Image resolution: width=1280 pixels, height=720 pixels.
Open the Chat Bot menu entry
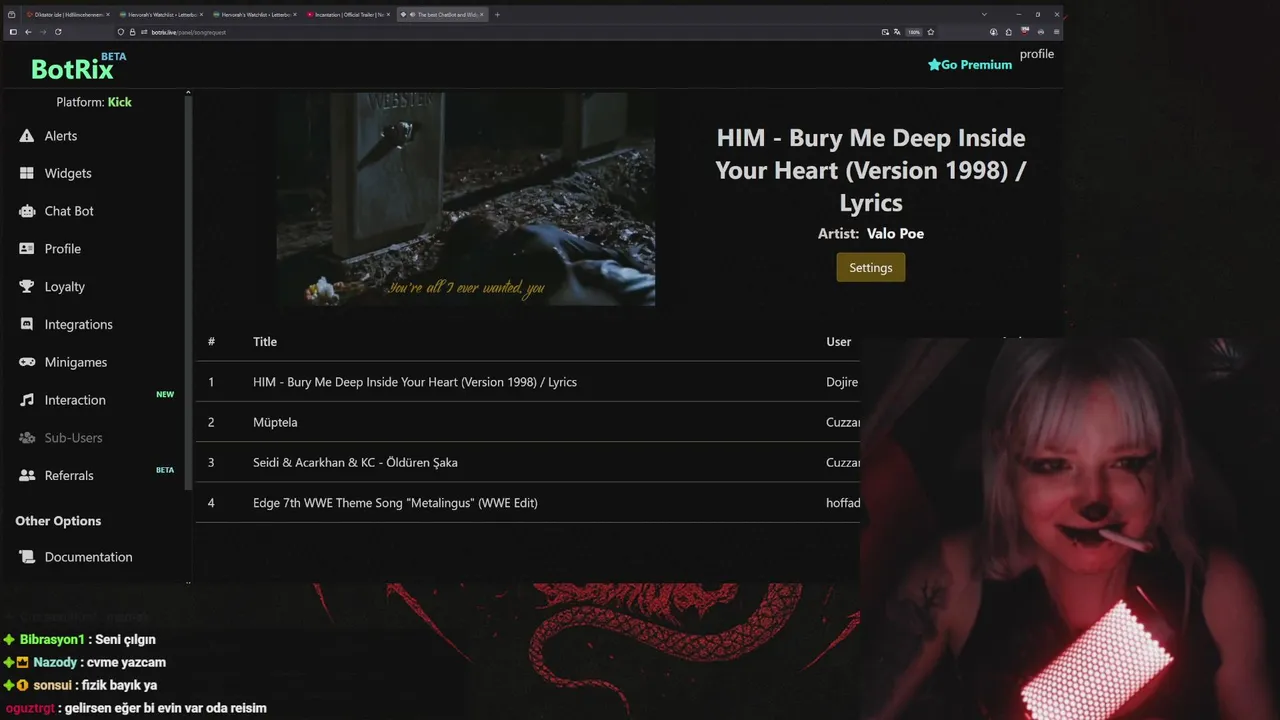(69, 211)
